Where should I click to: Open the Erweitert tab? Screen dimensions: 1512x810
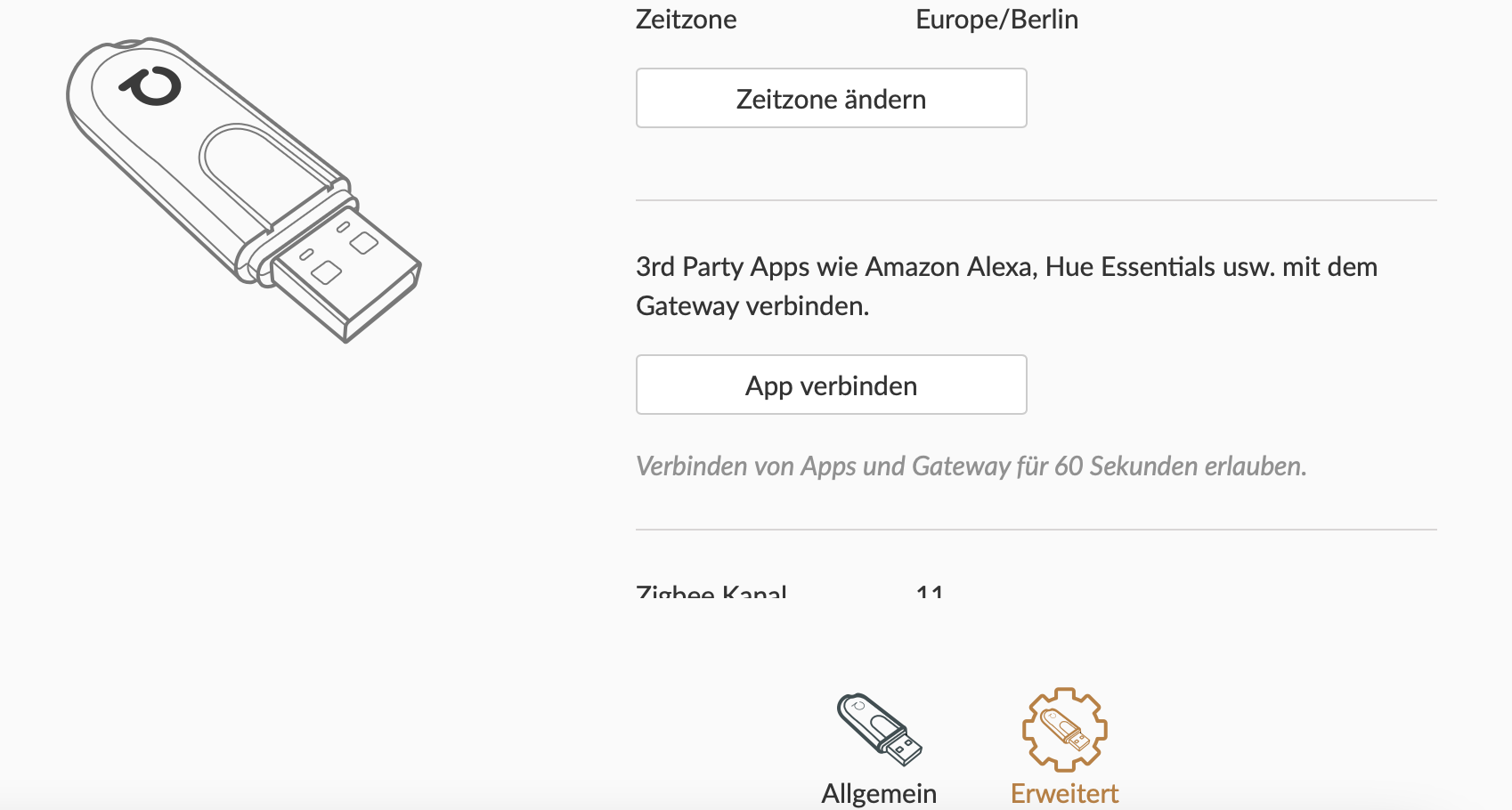click(1062, 791)
